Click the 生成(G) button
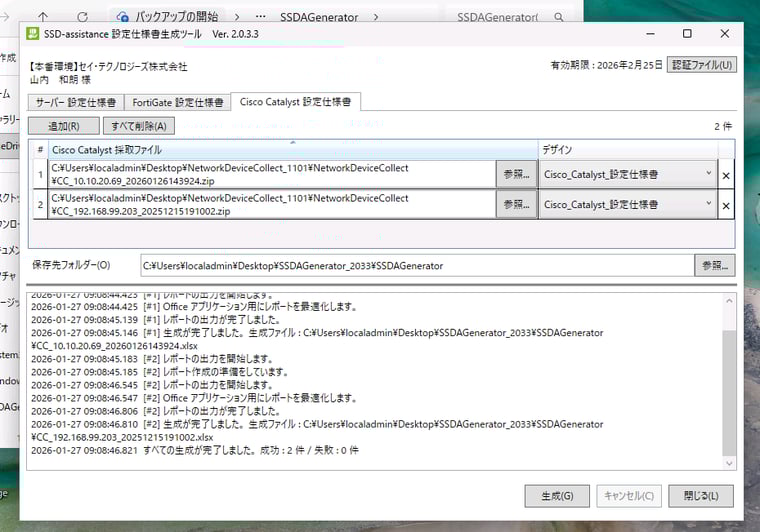The image size is (760, 532). [557, 496]
